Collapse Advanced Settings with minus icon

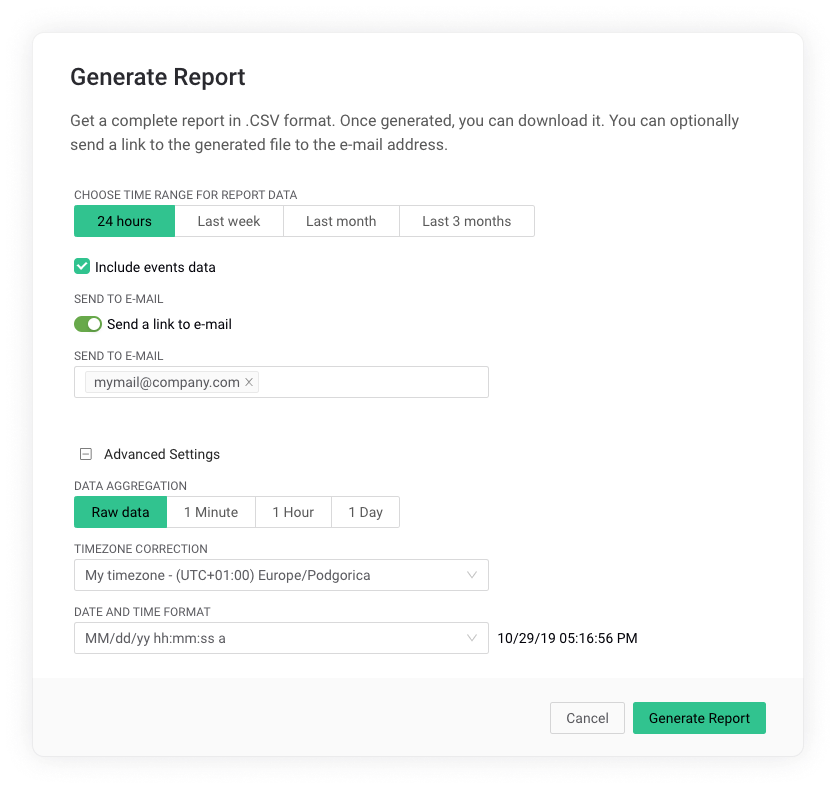click(86, 454)
